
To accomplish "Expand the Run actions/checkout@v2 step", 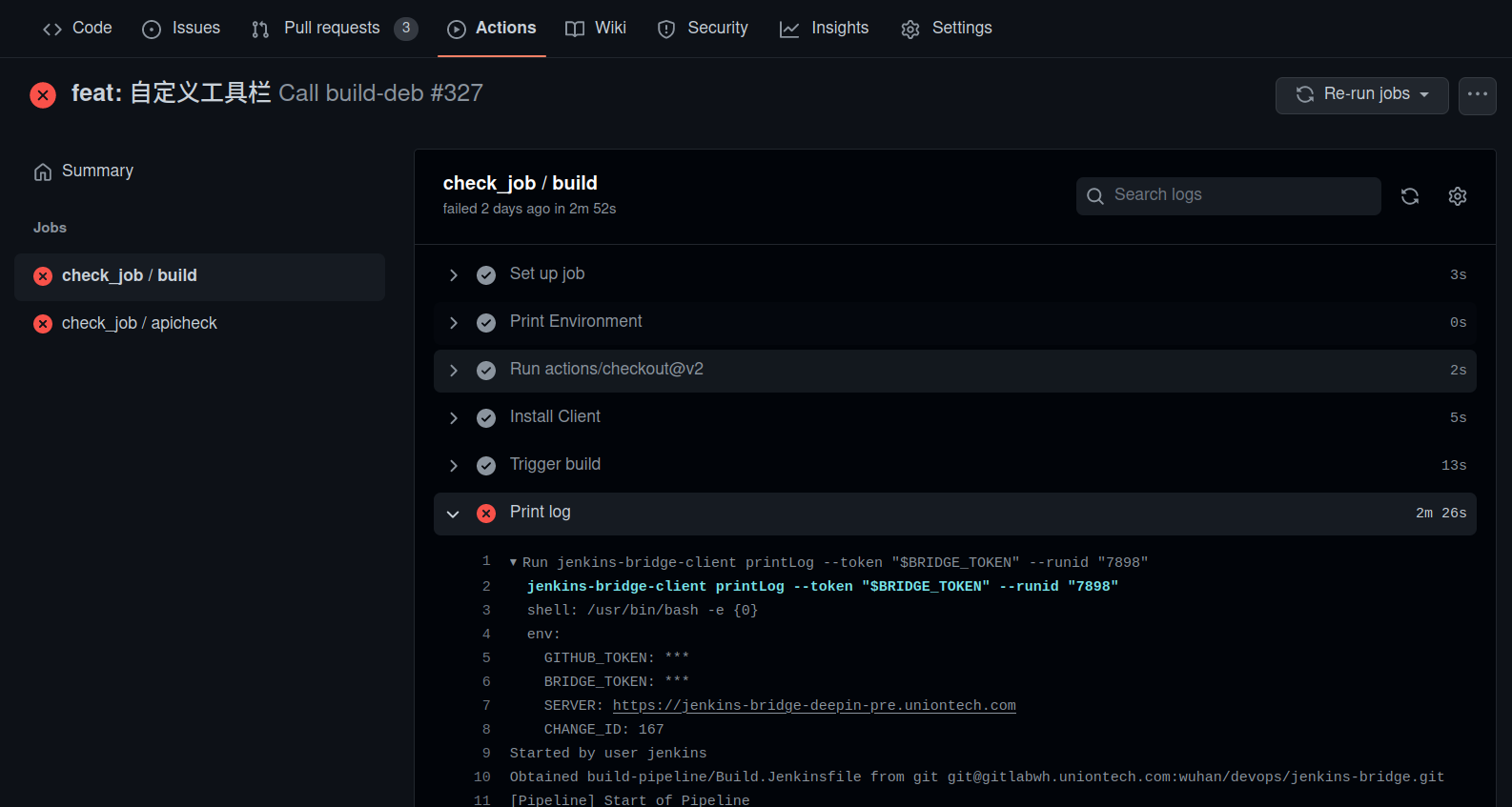I will click(x=955, y=370).
